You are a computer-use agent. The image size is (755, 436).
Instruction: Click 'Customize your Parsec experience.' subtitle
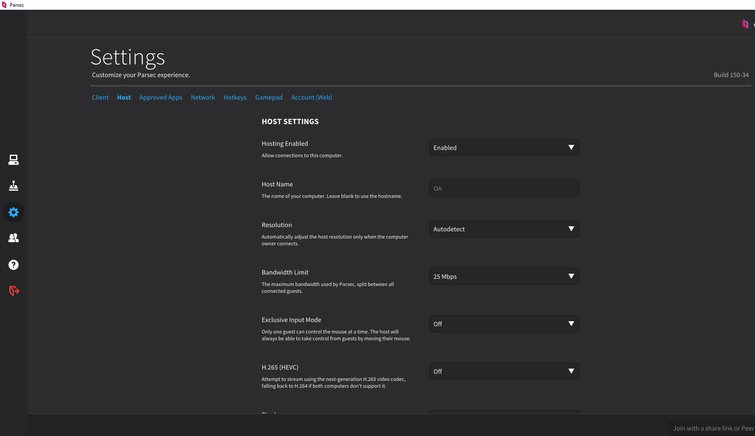pos(141,75)
